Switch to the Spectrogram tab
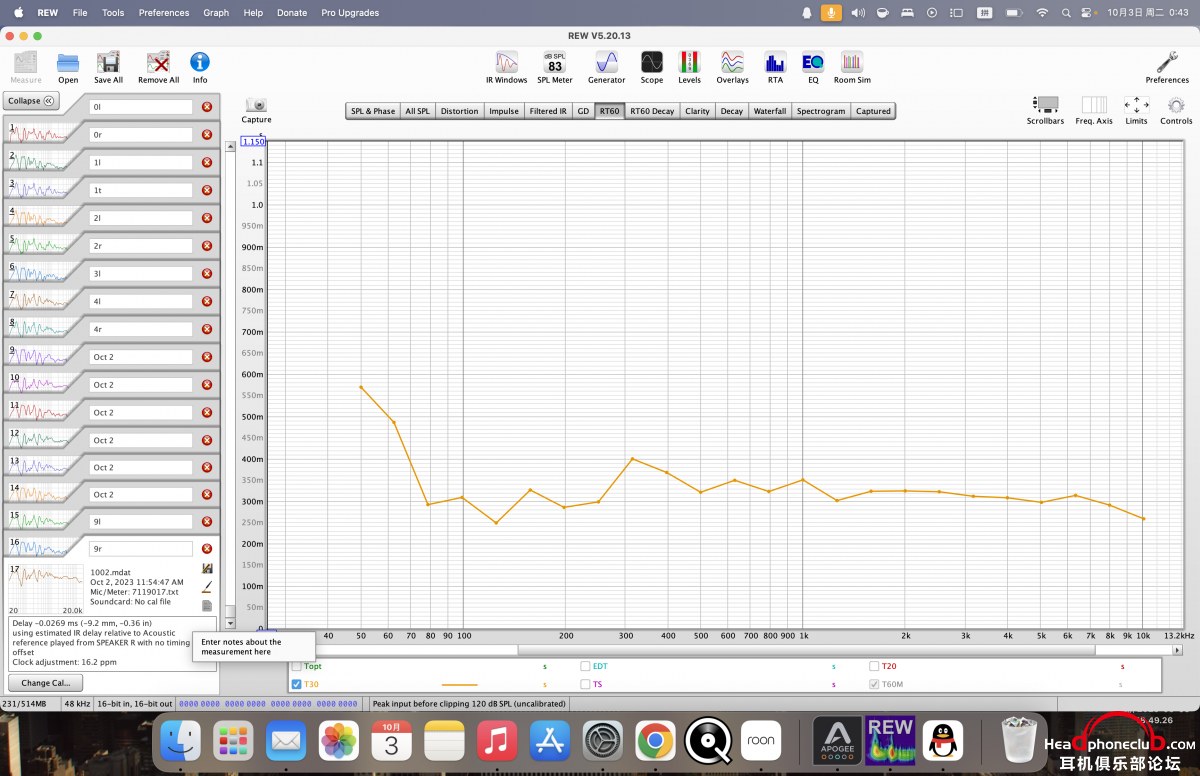 [x=821, y=111]
